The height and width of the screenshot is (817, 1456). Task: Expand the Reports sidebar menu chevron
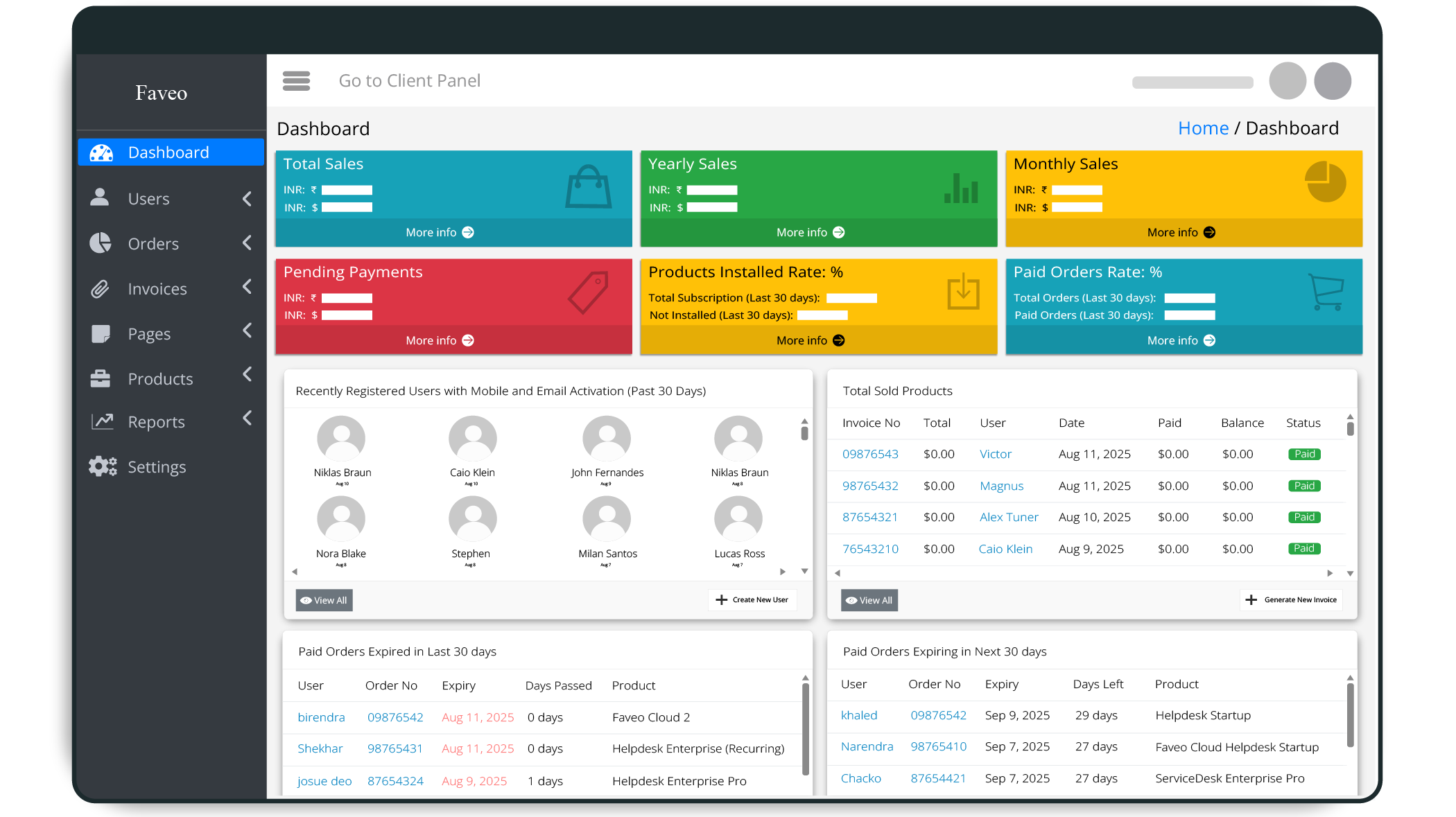247,418
